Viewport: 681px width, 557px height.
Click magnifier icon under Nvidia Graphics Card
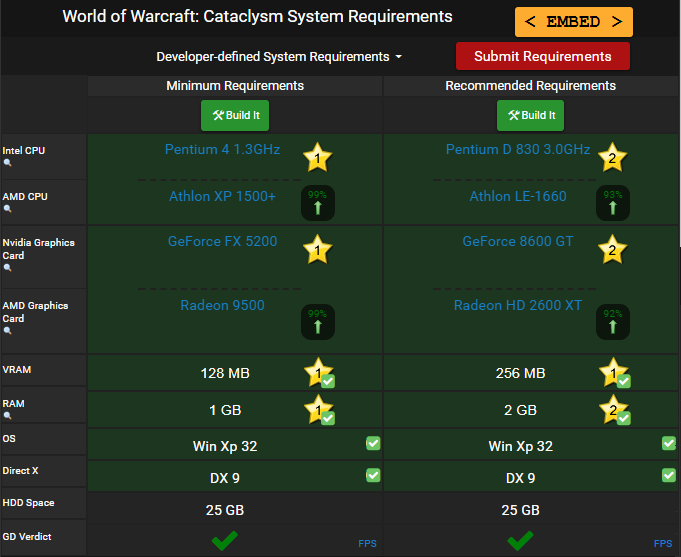pyautogui.click(x=7, y=268)
